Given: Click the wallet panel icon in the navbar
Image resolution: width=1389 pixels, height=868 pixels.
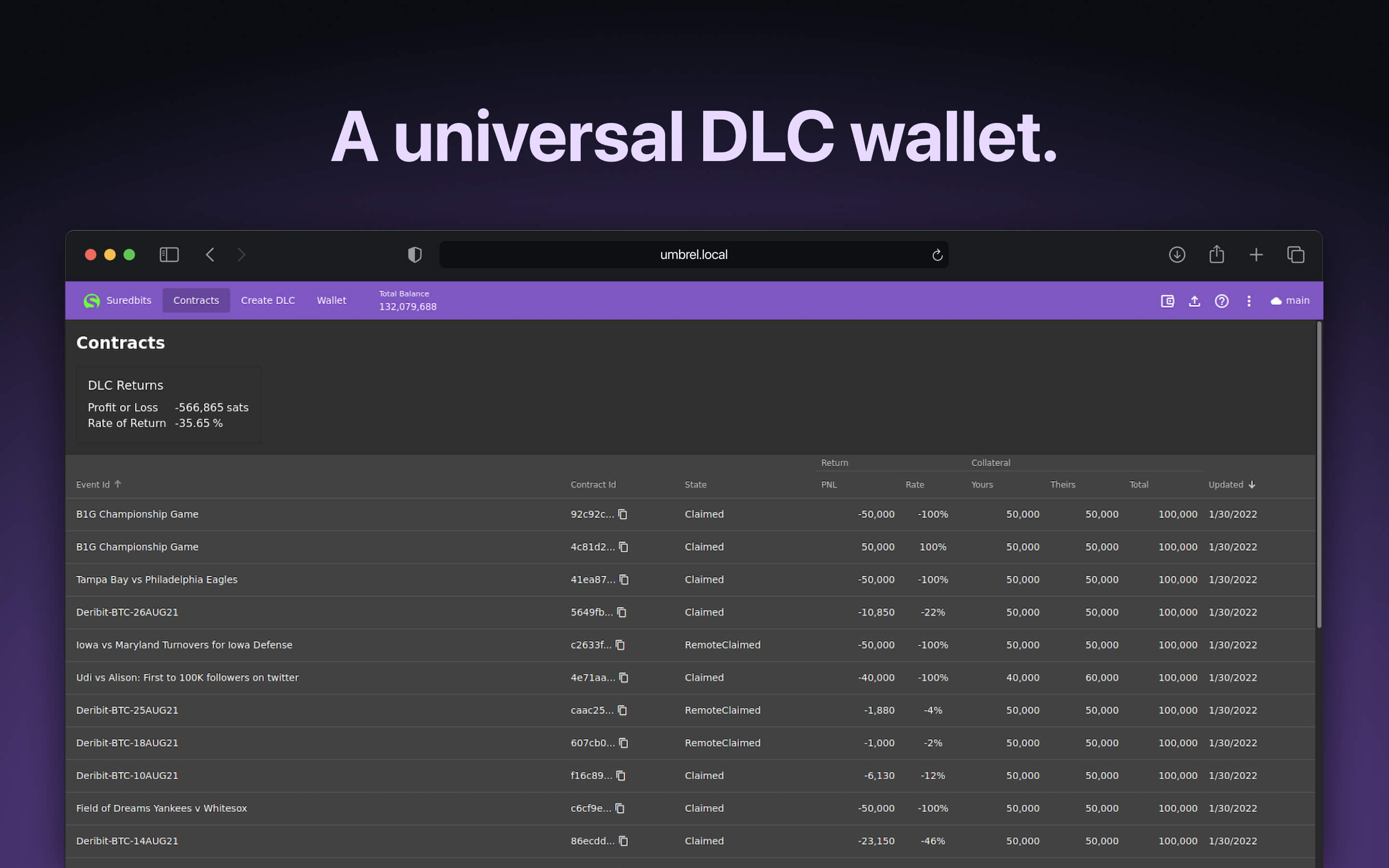Looking at the screenshot, I should coord(1167,300).
